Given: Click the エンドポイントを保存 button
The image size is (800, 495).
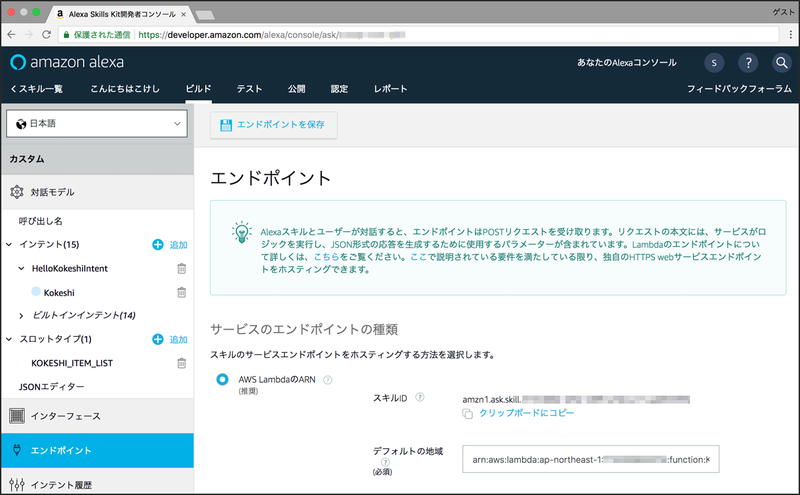Looking at the screenshot, I should [274, 125].
